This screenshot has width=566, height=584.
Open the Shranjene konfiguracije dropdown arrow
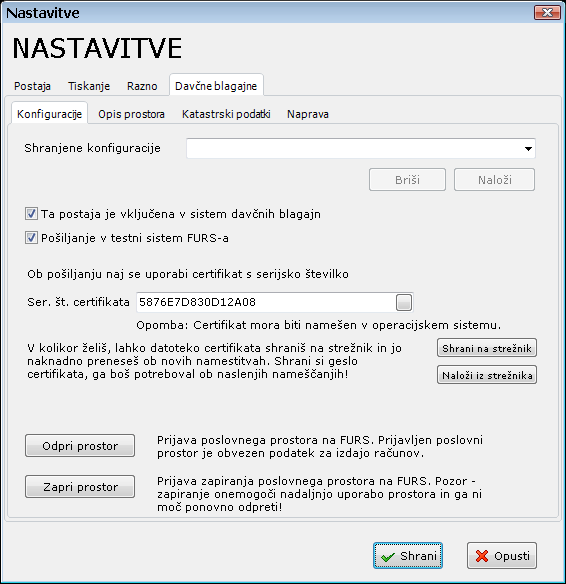(528, 149)
